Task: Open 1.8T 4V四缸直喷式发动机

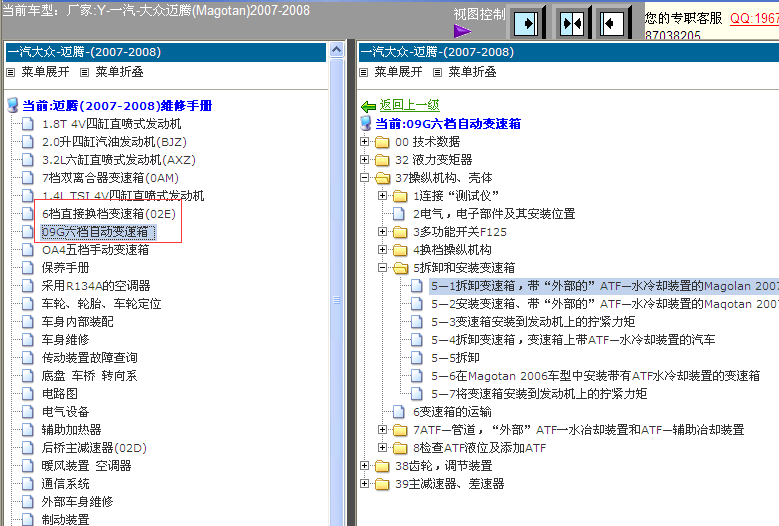Action: (x=111, y=124)
